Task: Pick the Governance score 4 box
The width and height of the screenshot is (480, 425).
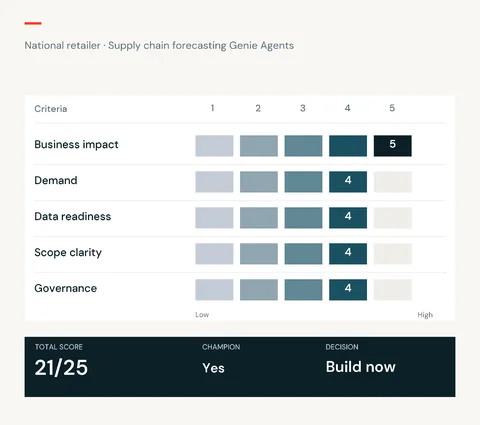Action: coord(348,290)
